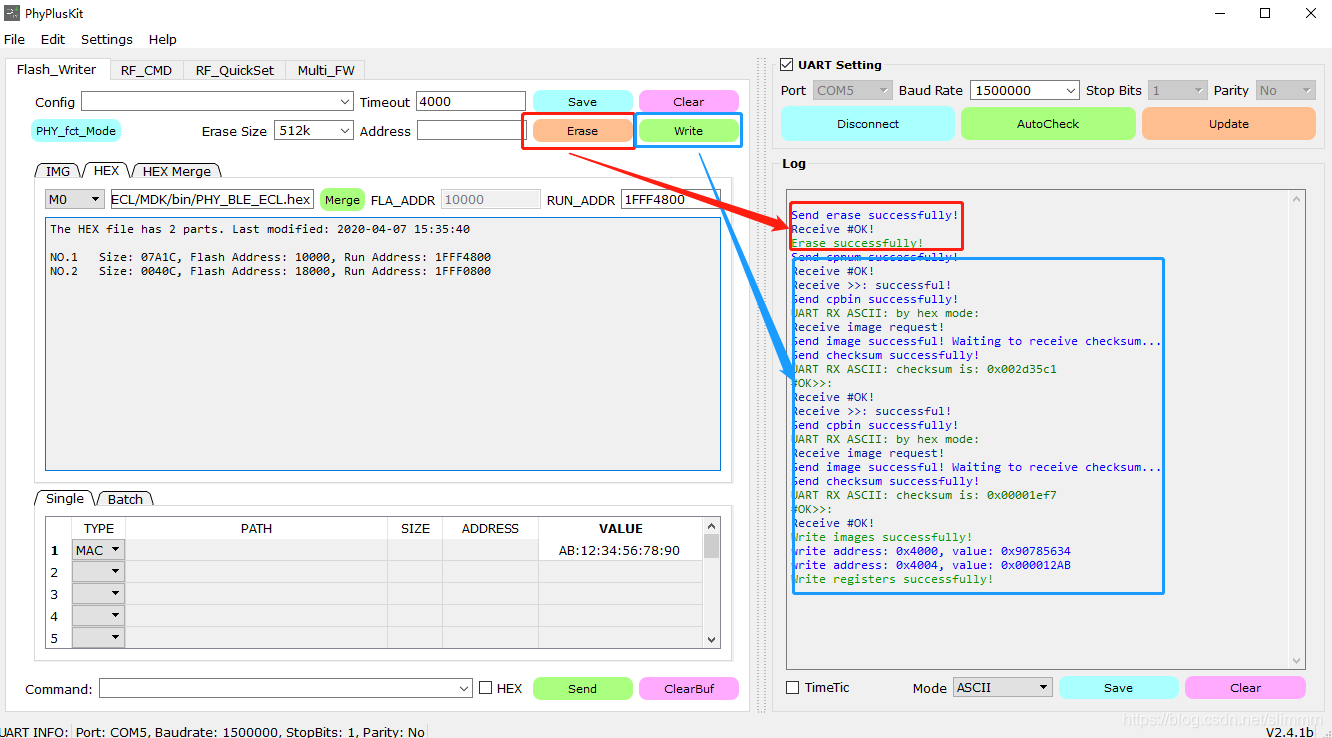Click the green Send button

coord(582,688)
